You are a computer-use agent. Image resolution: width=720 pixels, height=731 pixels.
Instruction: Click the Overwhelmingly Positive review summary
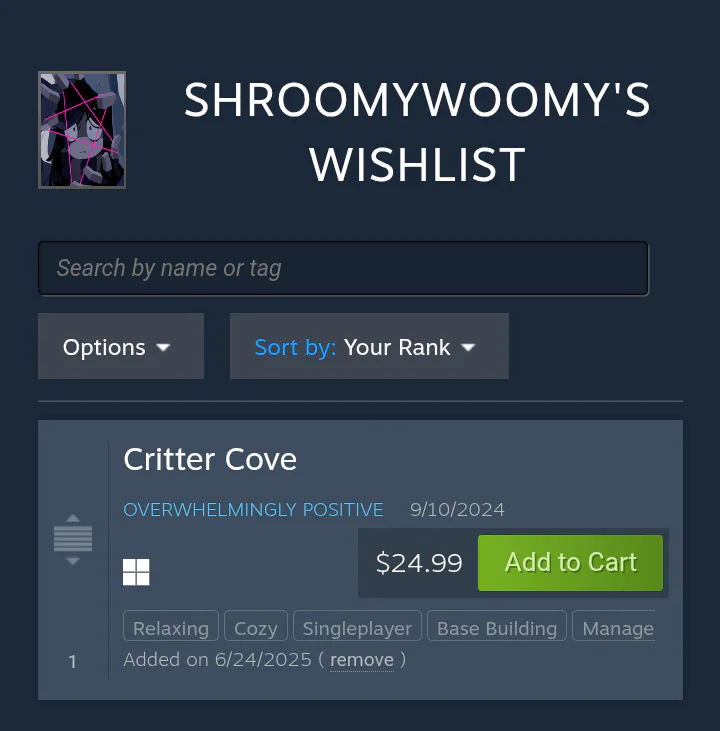(x=253, y=510)
